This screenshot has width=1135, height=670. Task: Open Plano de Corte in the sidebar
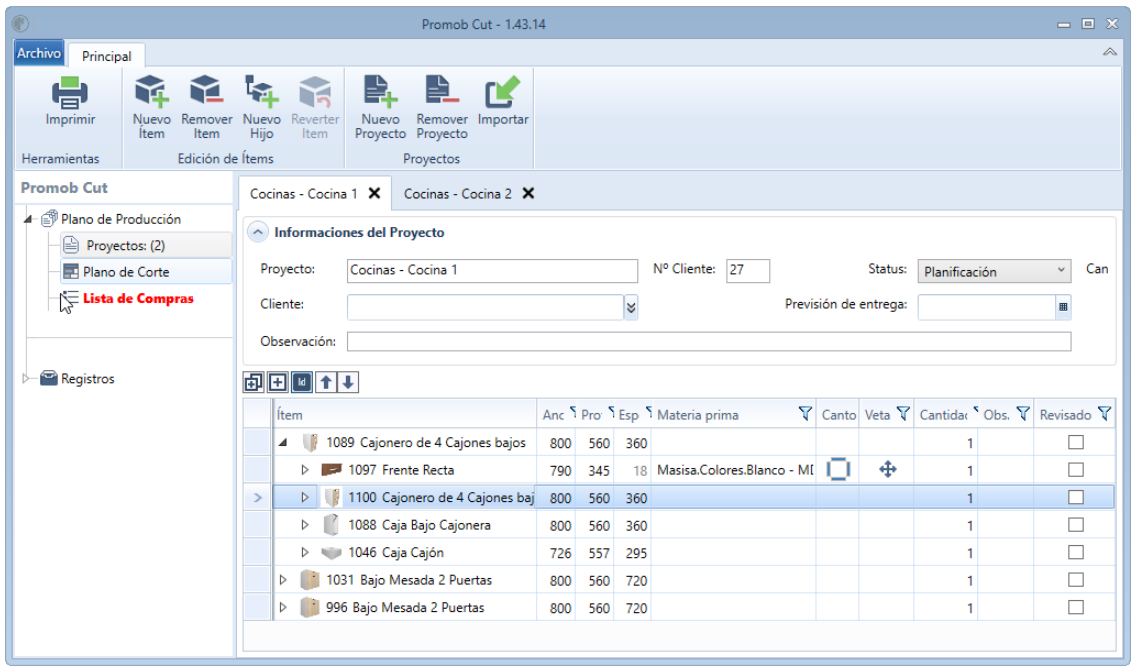pyautogui.click(x=126, y=272)
